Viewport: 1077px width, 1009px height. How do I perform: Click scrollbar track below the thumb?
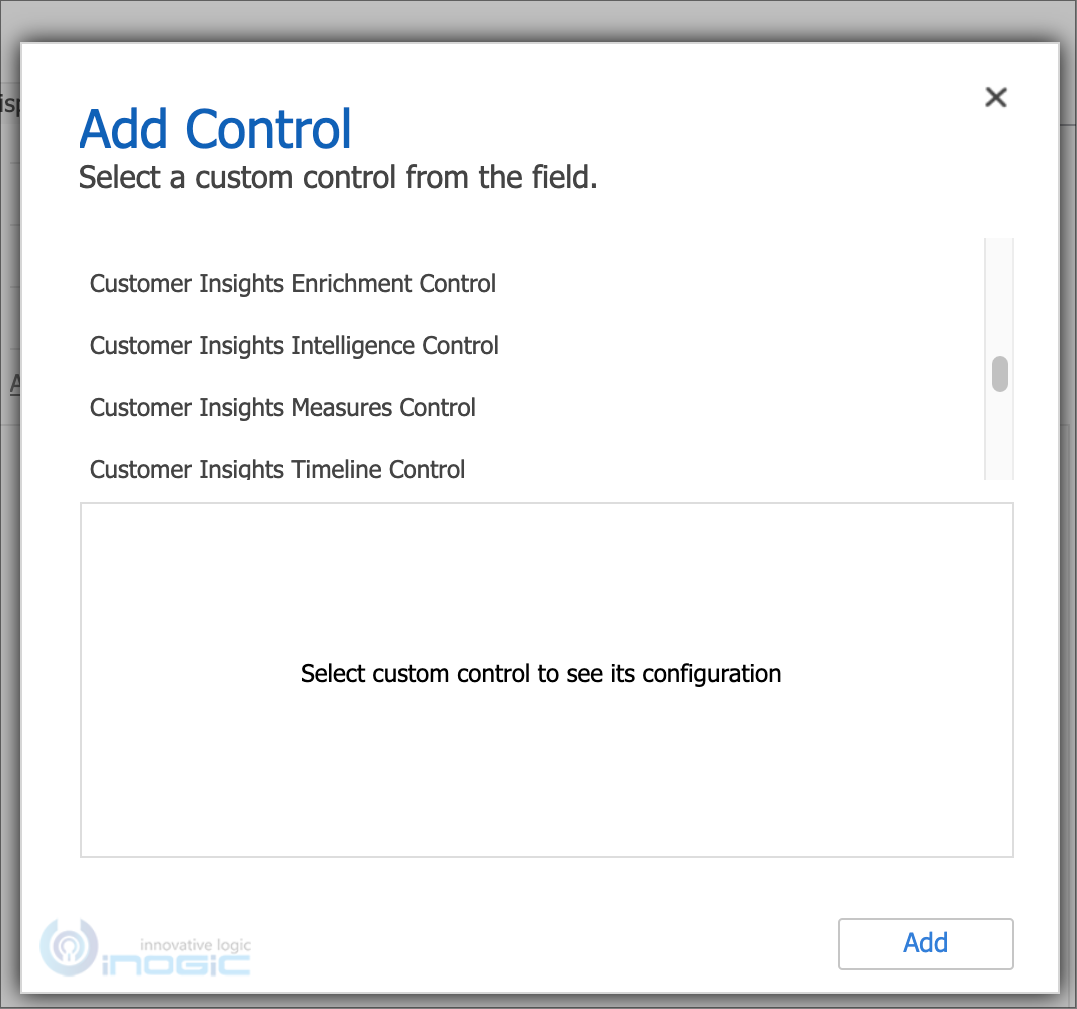(1000, 436)
